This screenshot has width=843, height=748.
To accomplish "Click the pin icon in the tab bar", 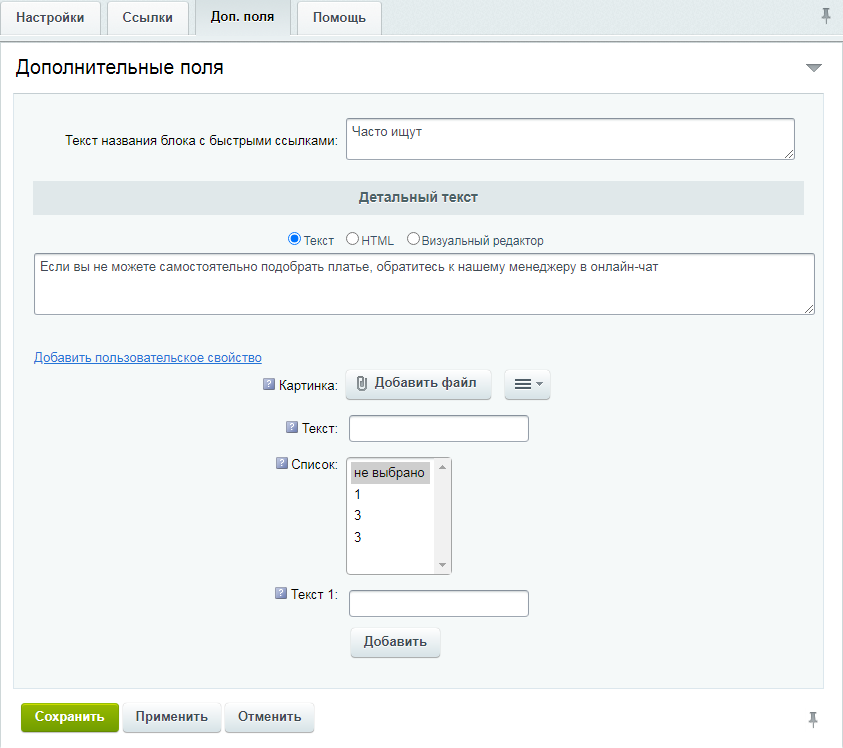I will click(826, 15).
